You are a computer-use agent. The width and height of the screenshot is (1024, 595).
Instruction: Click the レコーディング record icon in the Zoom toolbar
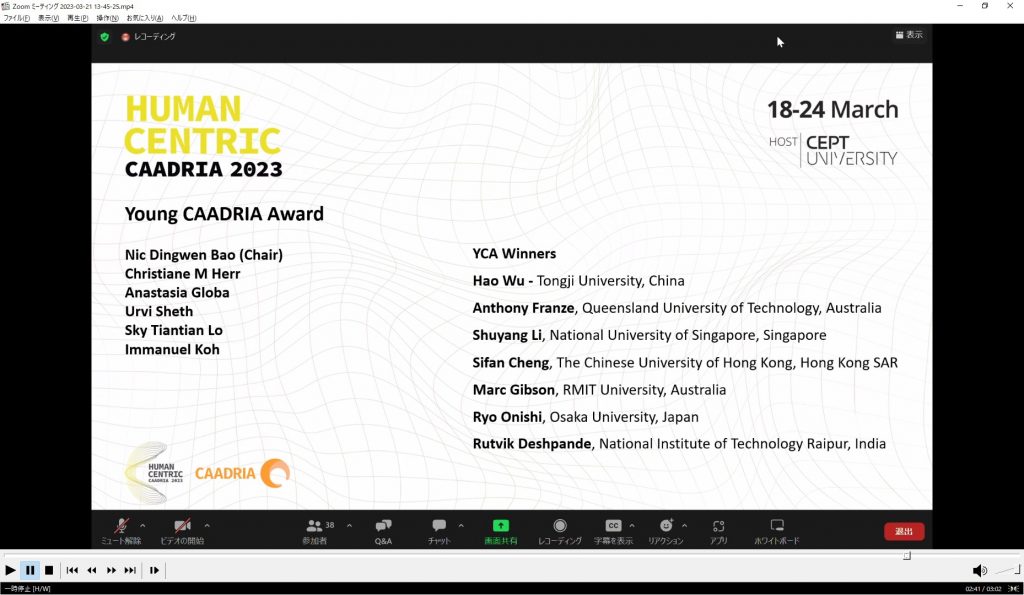point(560,525)
